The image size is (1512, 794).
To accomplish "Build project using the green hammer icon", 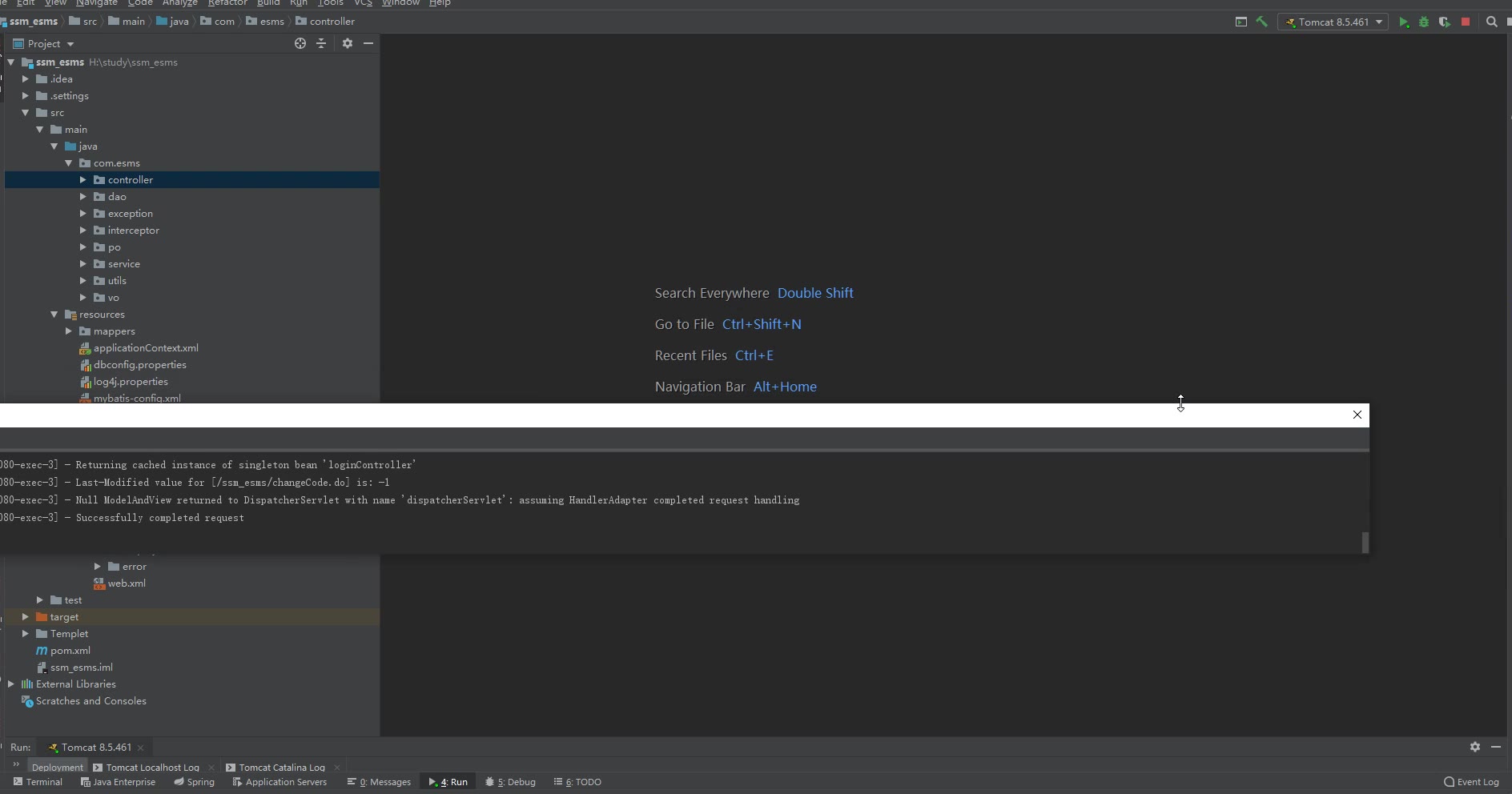I will click(1262, 22).
